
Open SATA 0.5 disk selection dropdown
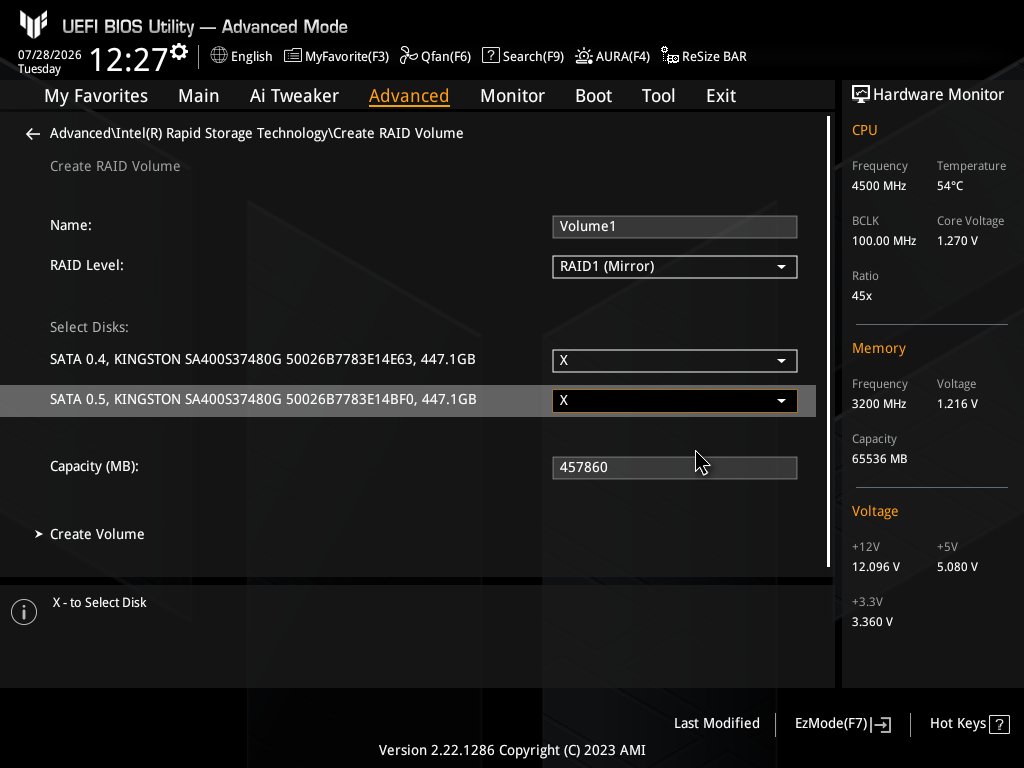675,400
